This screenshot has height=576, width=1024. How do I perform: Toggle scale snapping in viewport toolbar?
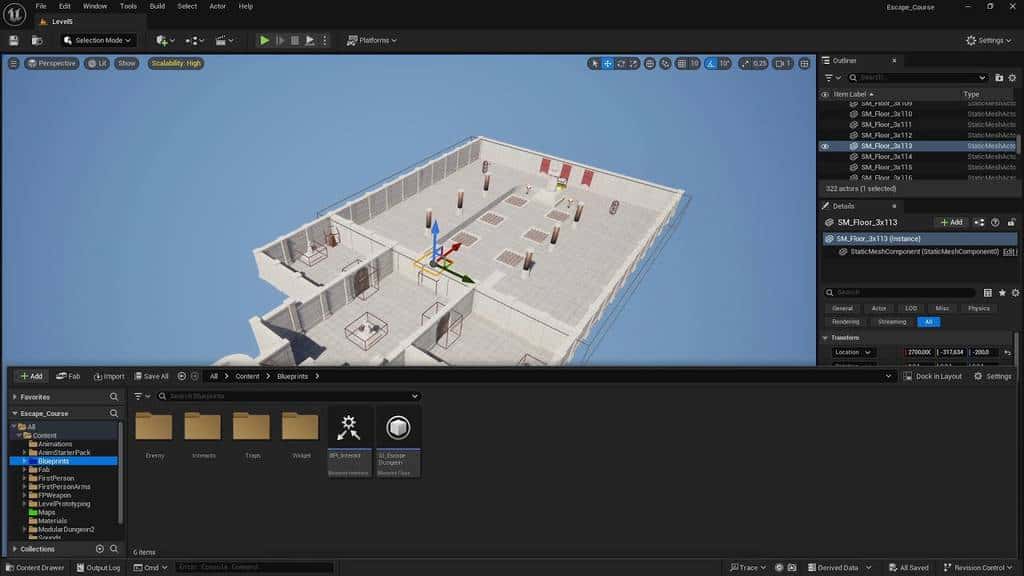(x=745, y=63)
